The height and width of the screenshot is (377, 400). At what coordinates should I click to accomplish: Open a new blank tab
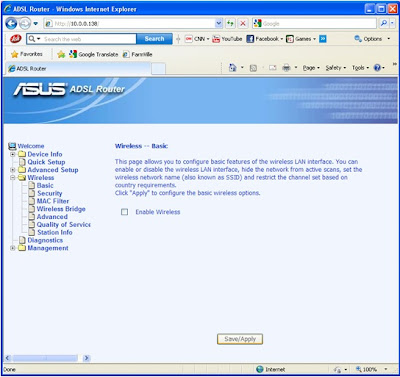pos(158,69)
